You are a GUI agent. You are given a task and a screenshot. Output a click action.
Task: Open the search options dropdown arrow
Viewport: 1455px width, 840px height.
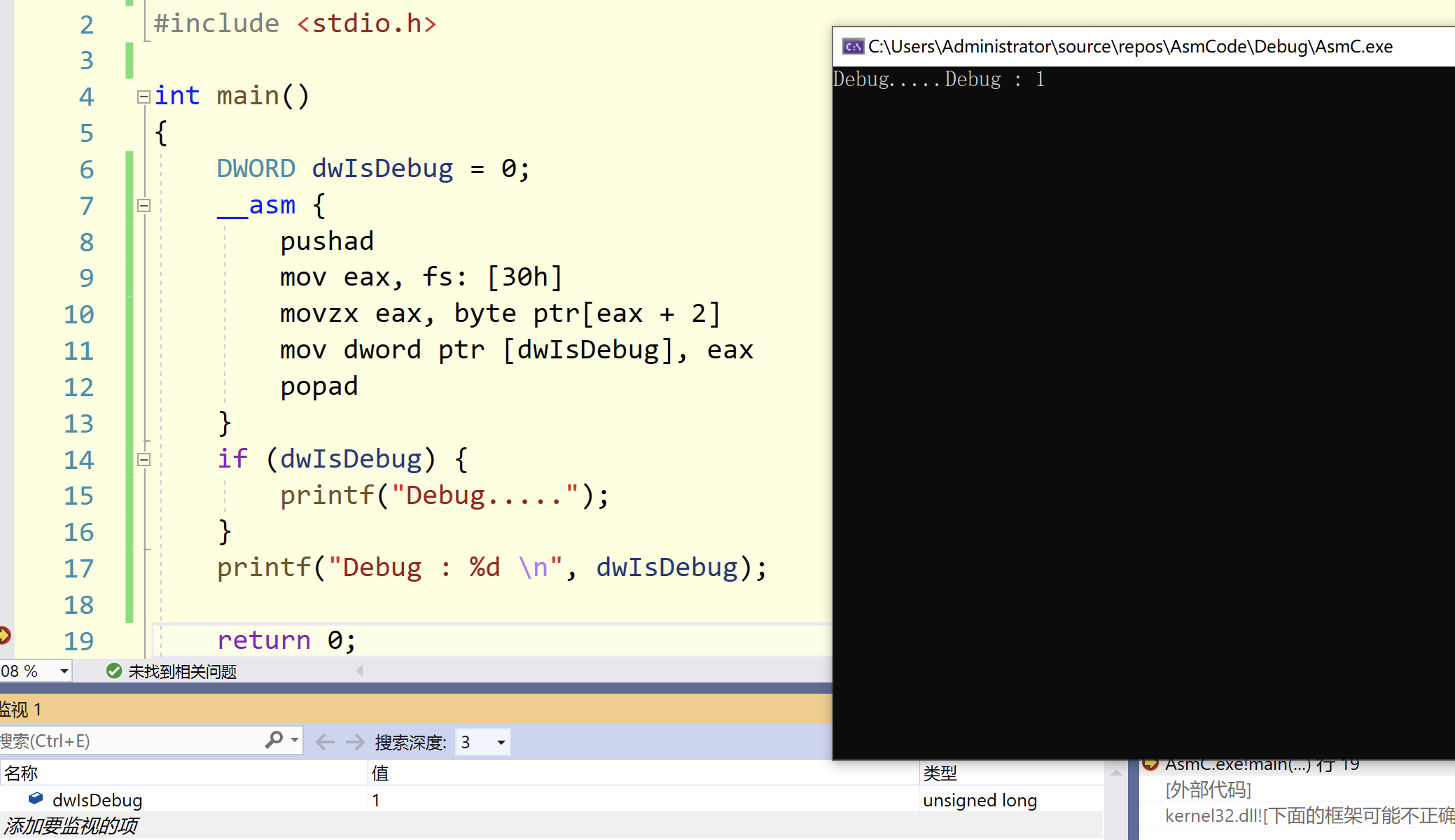295,740
